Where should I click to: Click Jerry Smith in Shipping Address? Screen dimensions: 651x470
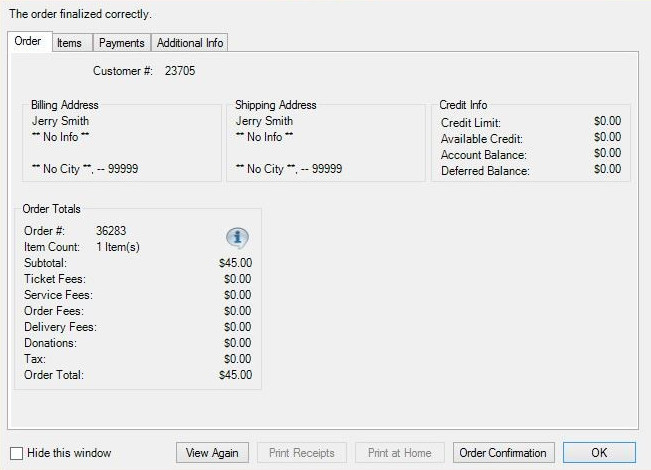pyautogui.click(x=264, y=121)
